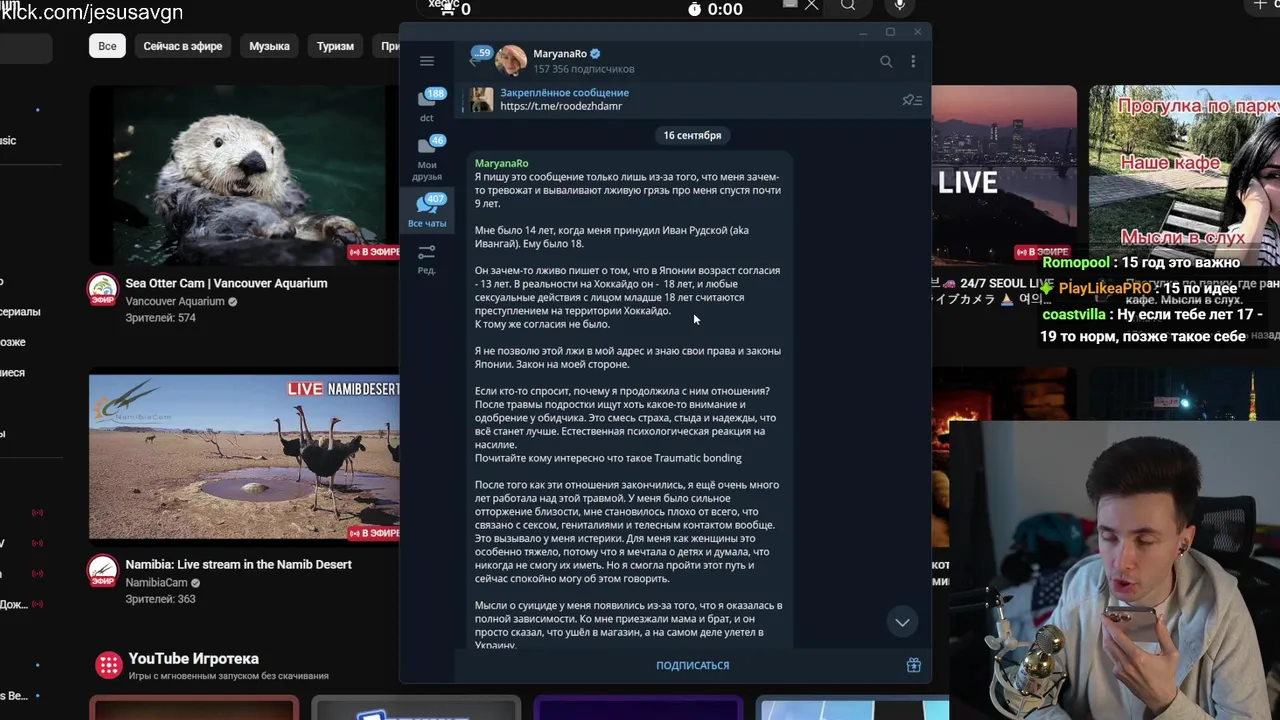The width and height of the screenshot is (1280, 720).
Task: Select the Туризм category on Kick
Action: 335,46
